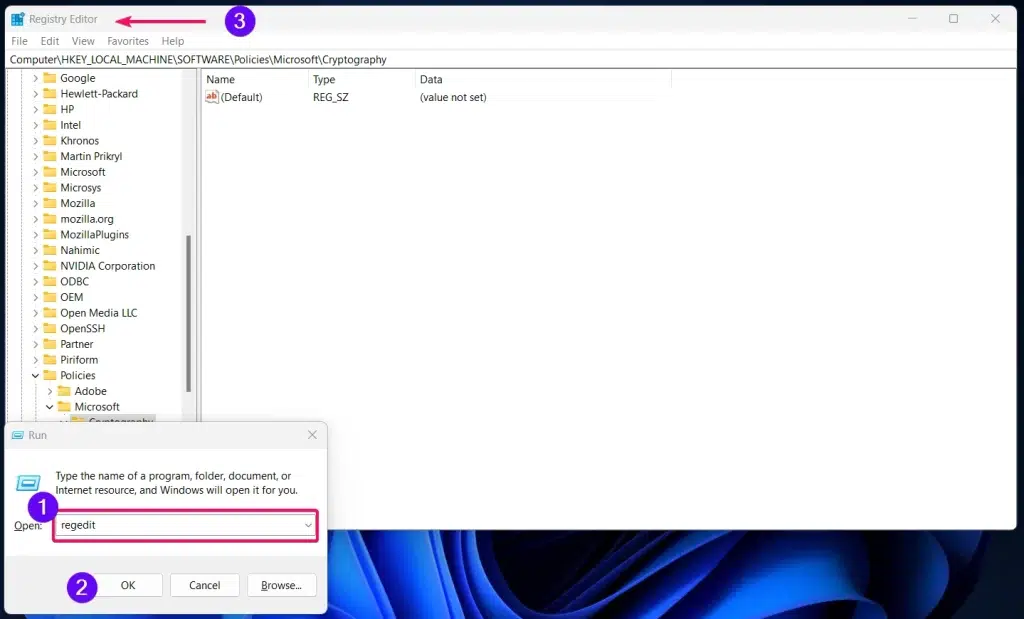Maximize the Registry Editor window
This screenshot has height=619, width=1024.
pos(953,19)
